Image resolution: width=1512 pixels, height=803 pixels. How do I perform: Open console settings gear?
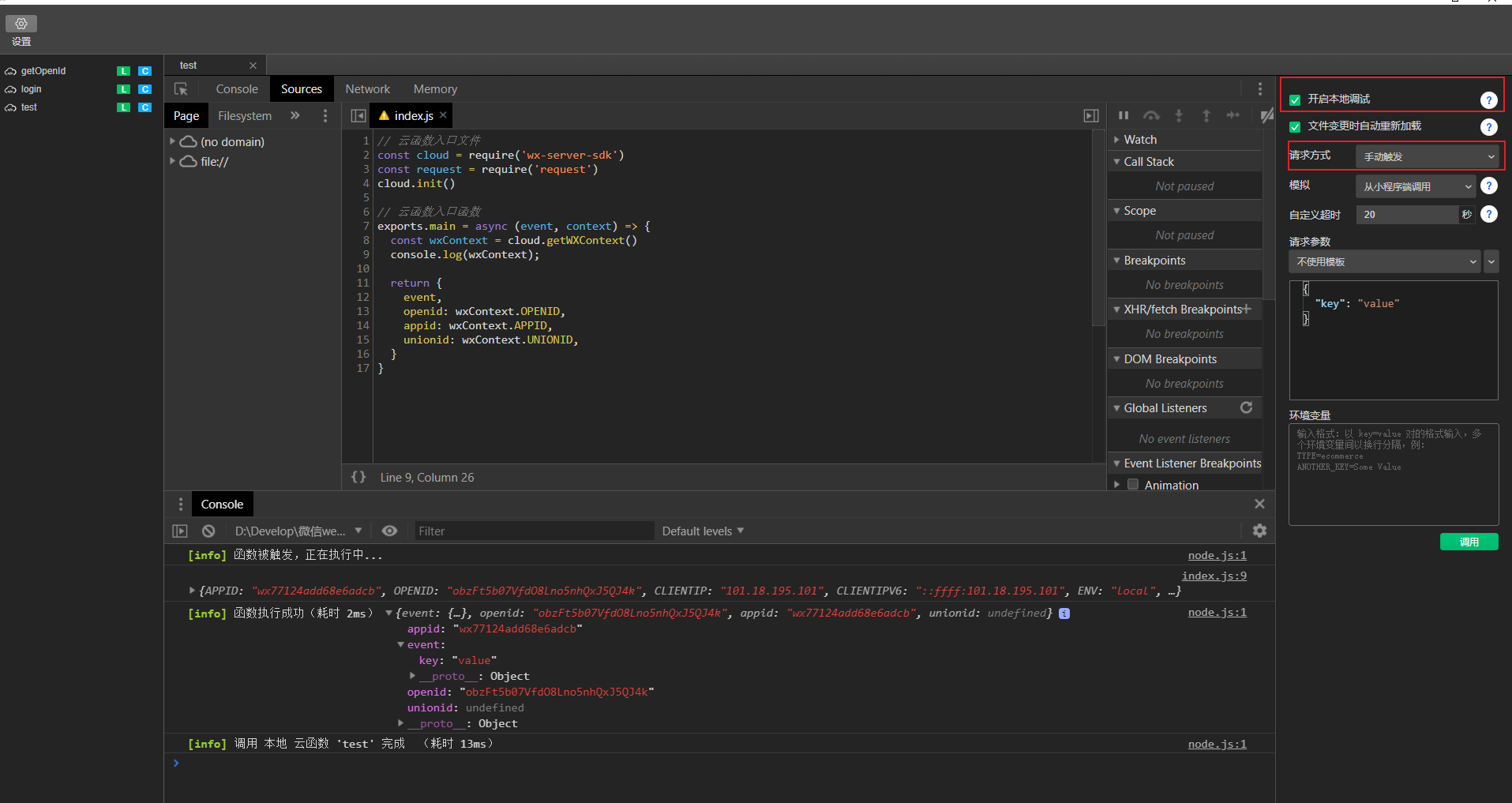(1259, 531)
